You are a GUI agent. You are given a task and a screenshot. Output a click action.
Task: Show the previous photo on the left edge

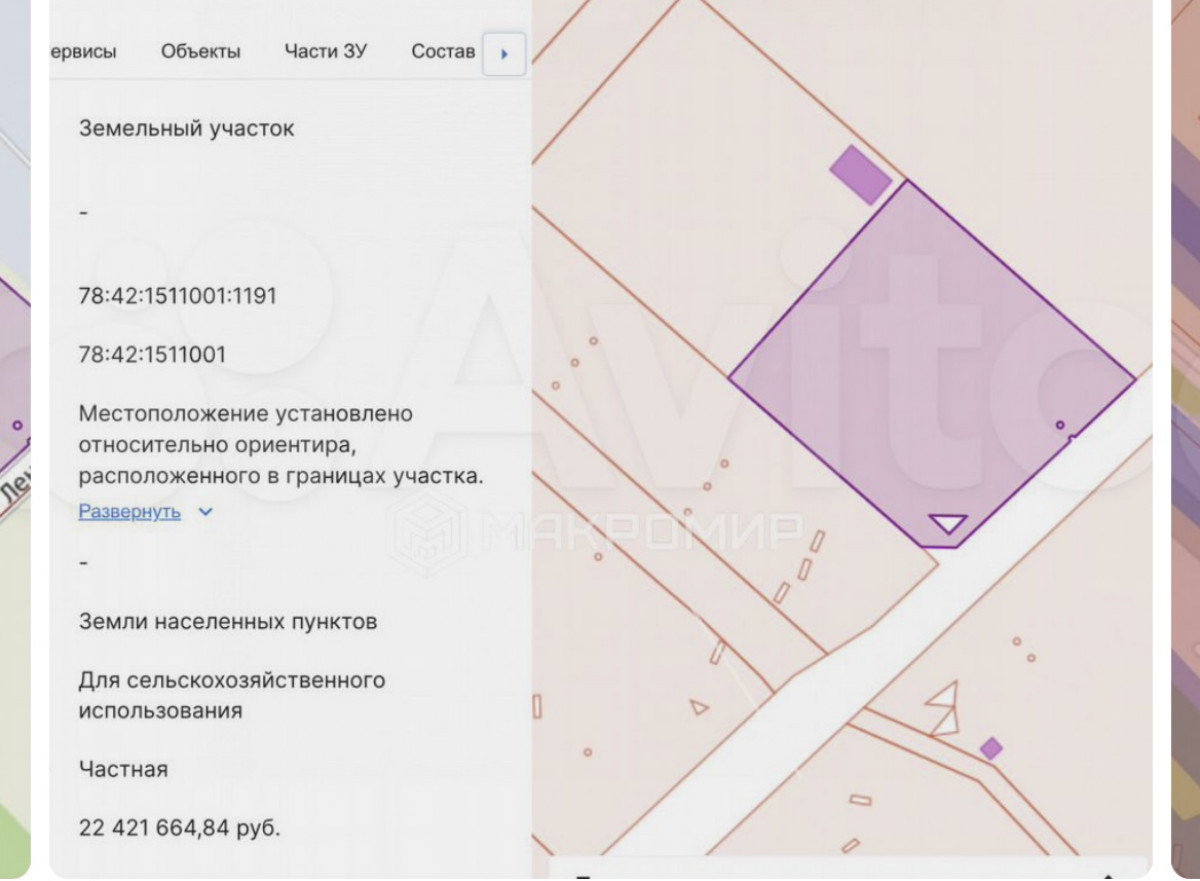[14, 440]
